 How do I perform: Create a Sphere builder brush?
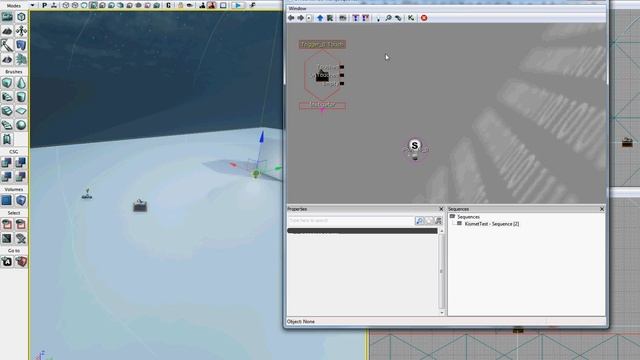21,125
